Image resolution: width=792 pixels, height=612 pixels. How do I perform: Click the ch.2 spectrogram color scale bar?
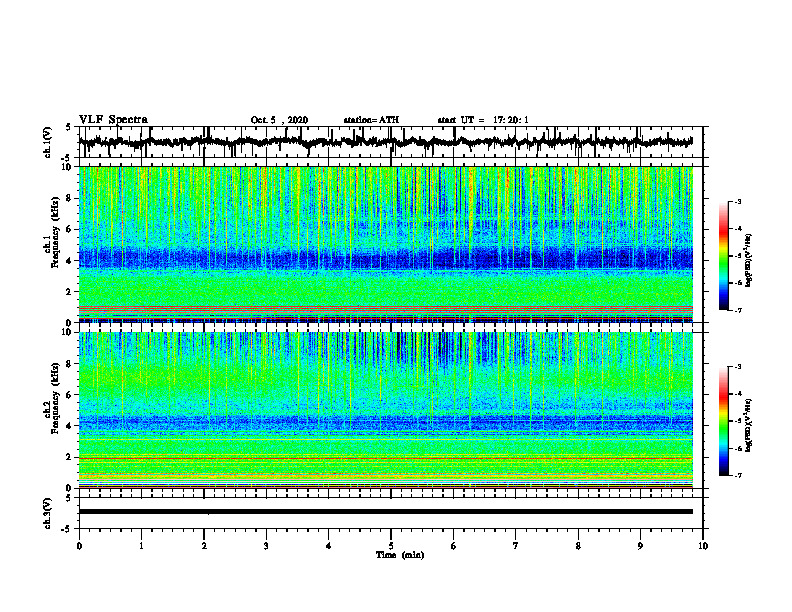pos(723,421)
